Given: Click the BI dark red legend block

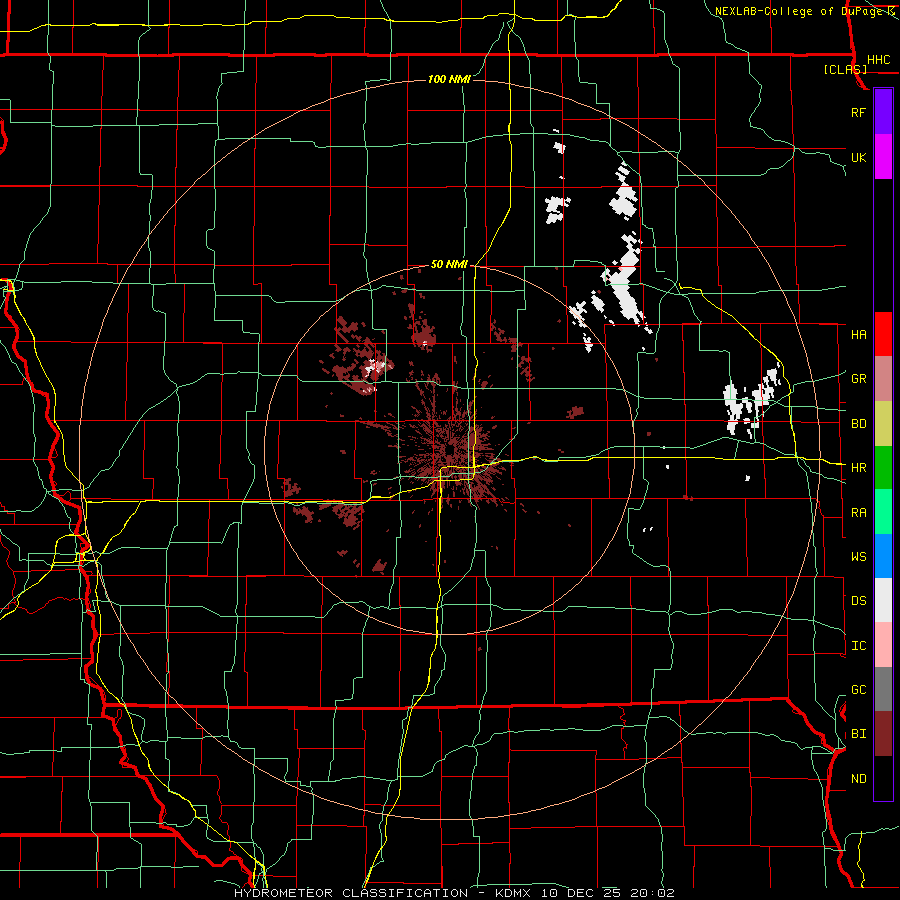Looking at the screenshot, I should click(x=883, y=734).
